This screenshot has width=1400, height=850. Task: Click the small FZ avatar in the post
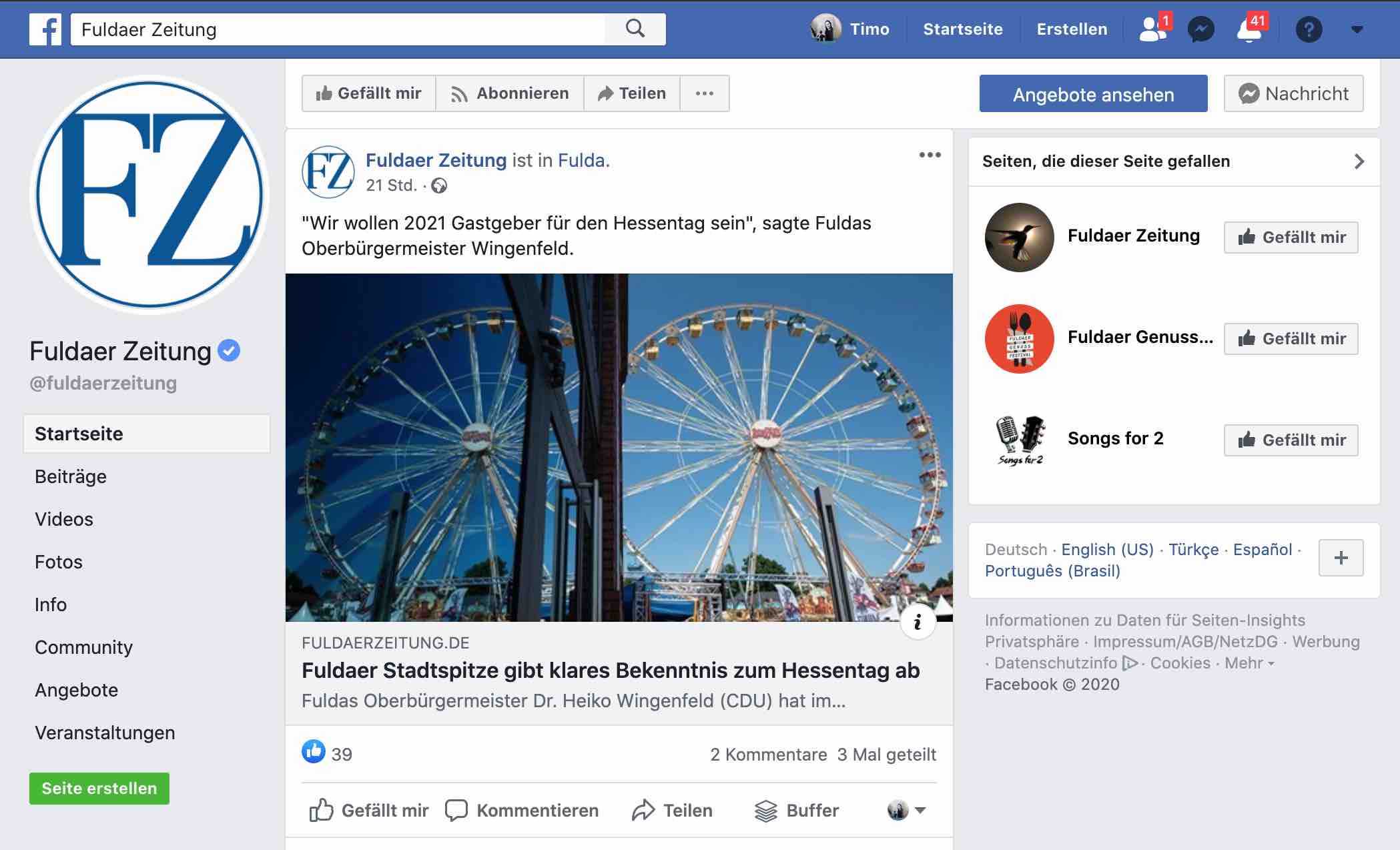328,172
